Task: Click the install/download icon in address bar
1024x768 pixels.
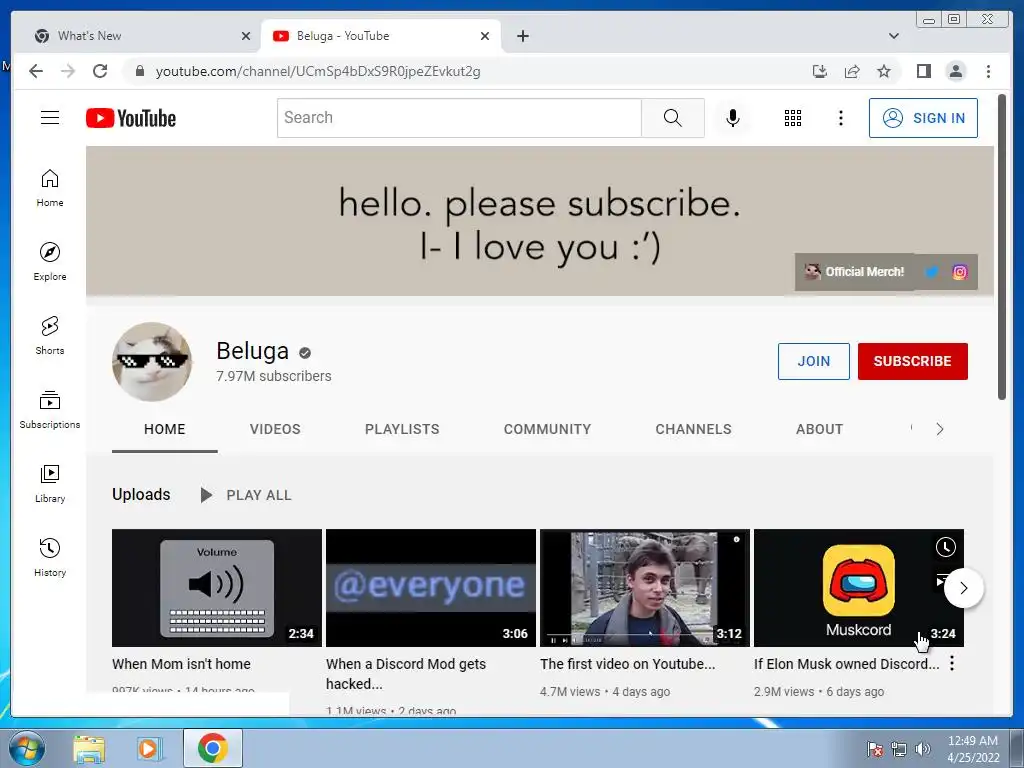Action: click(820, 71)
